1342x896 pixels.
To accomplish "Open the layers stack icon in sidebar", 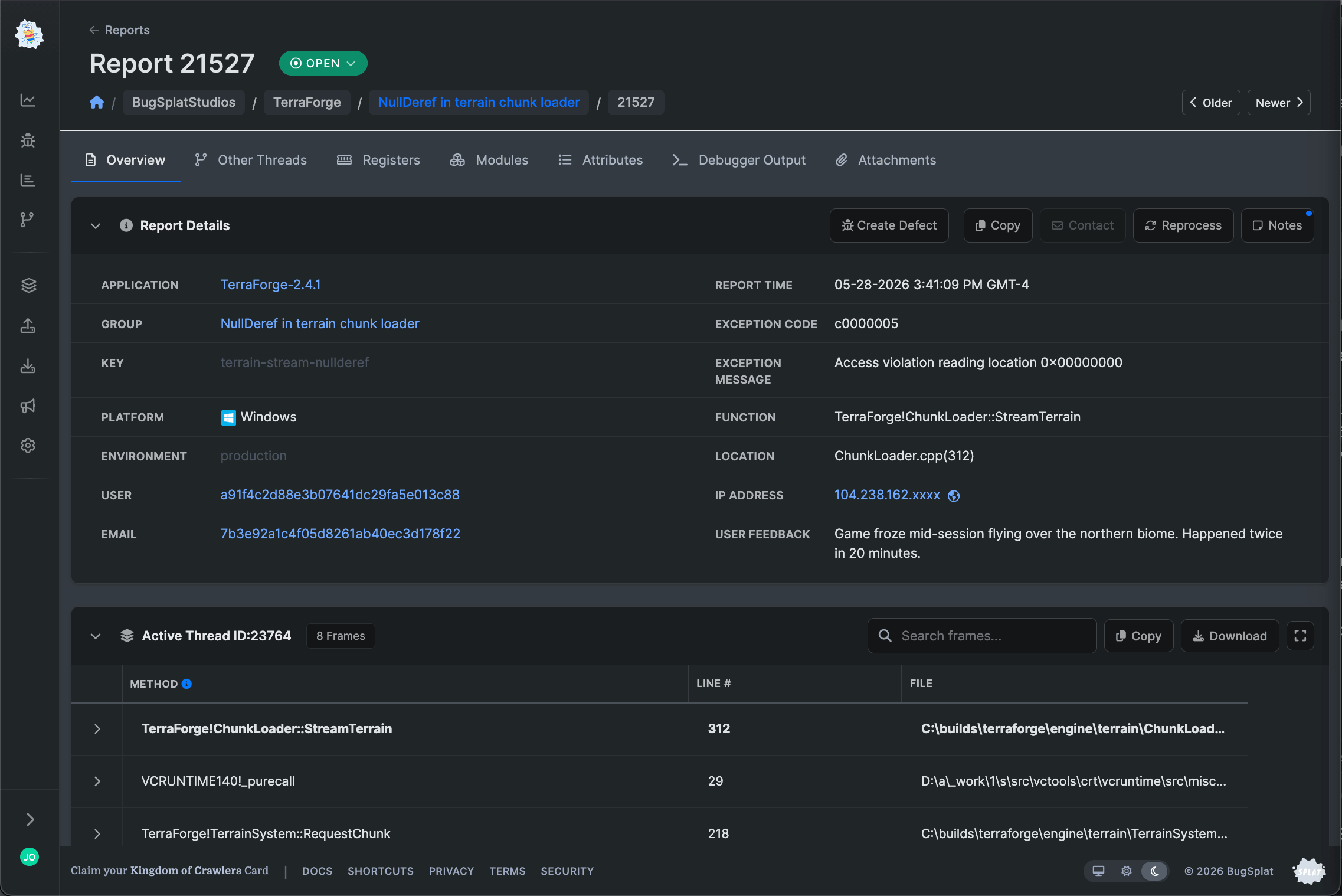I will coord(28,285).
